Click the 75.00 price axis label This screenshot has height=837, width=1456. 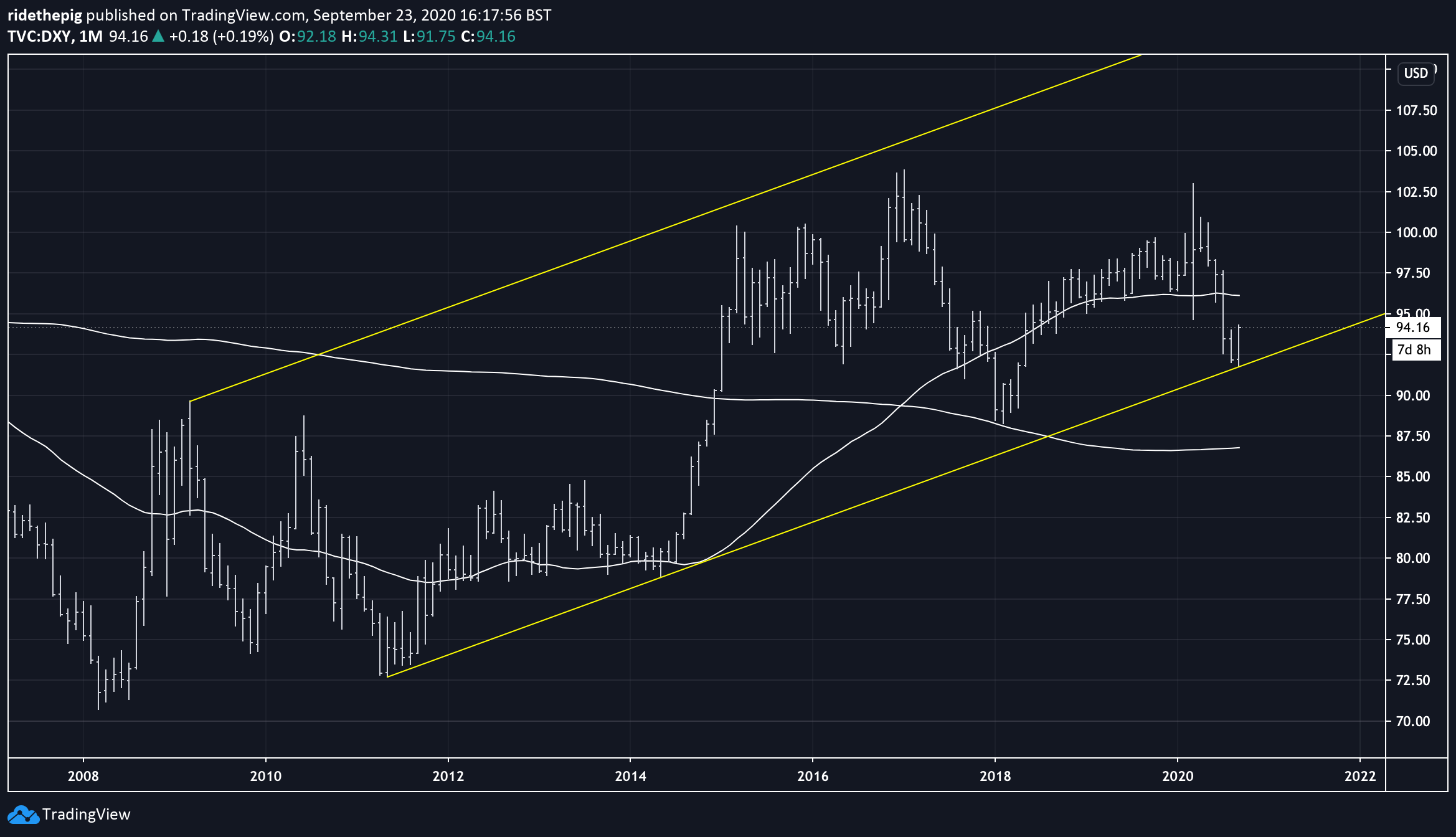1413,640
